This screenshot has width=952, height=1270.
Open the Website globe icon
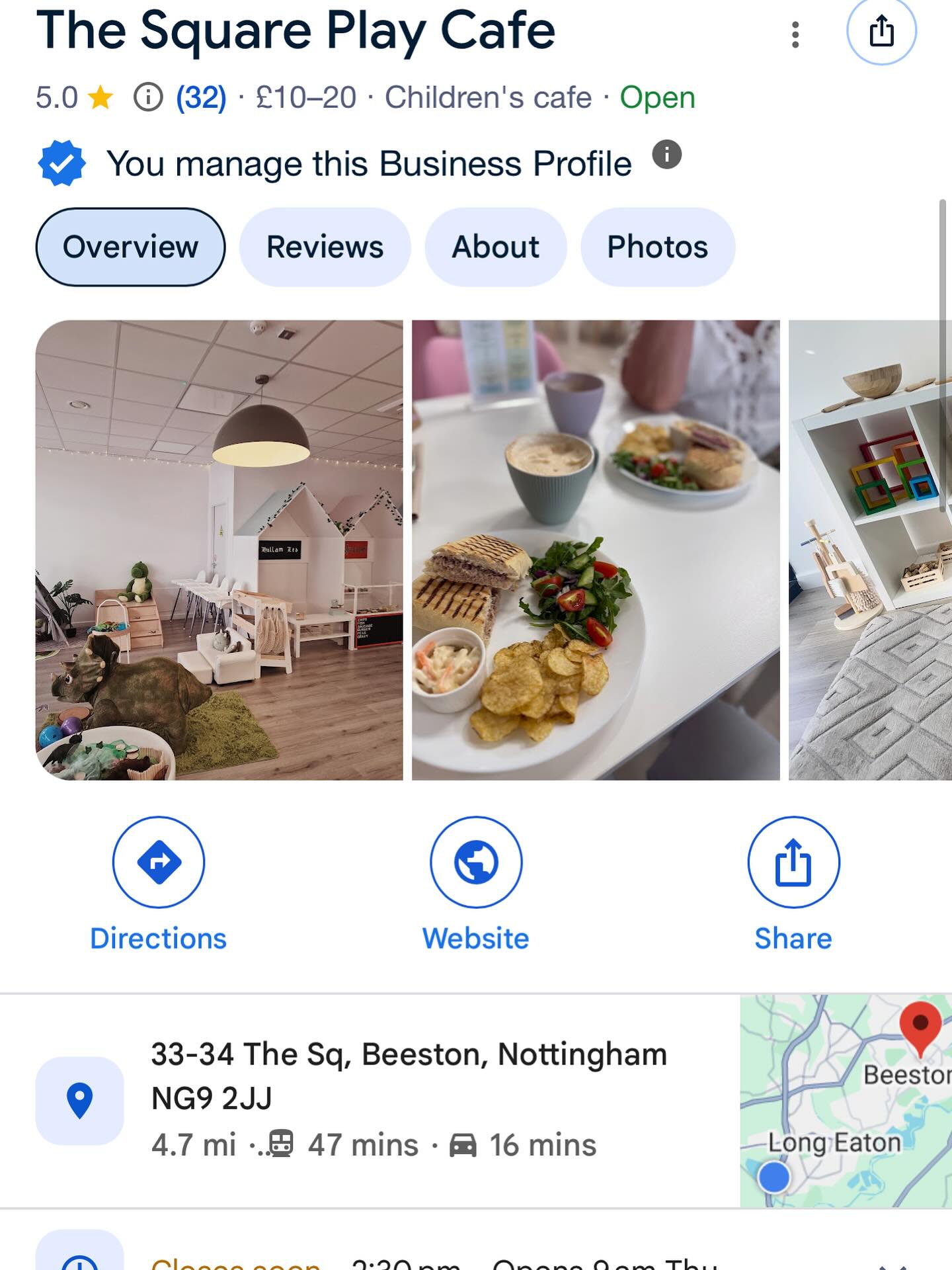coord(476,862)
